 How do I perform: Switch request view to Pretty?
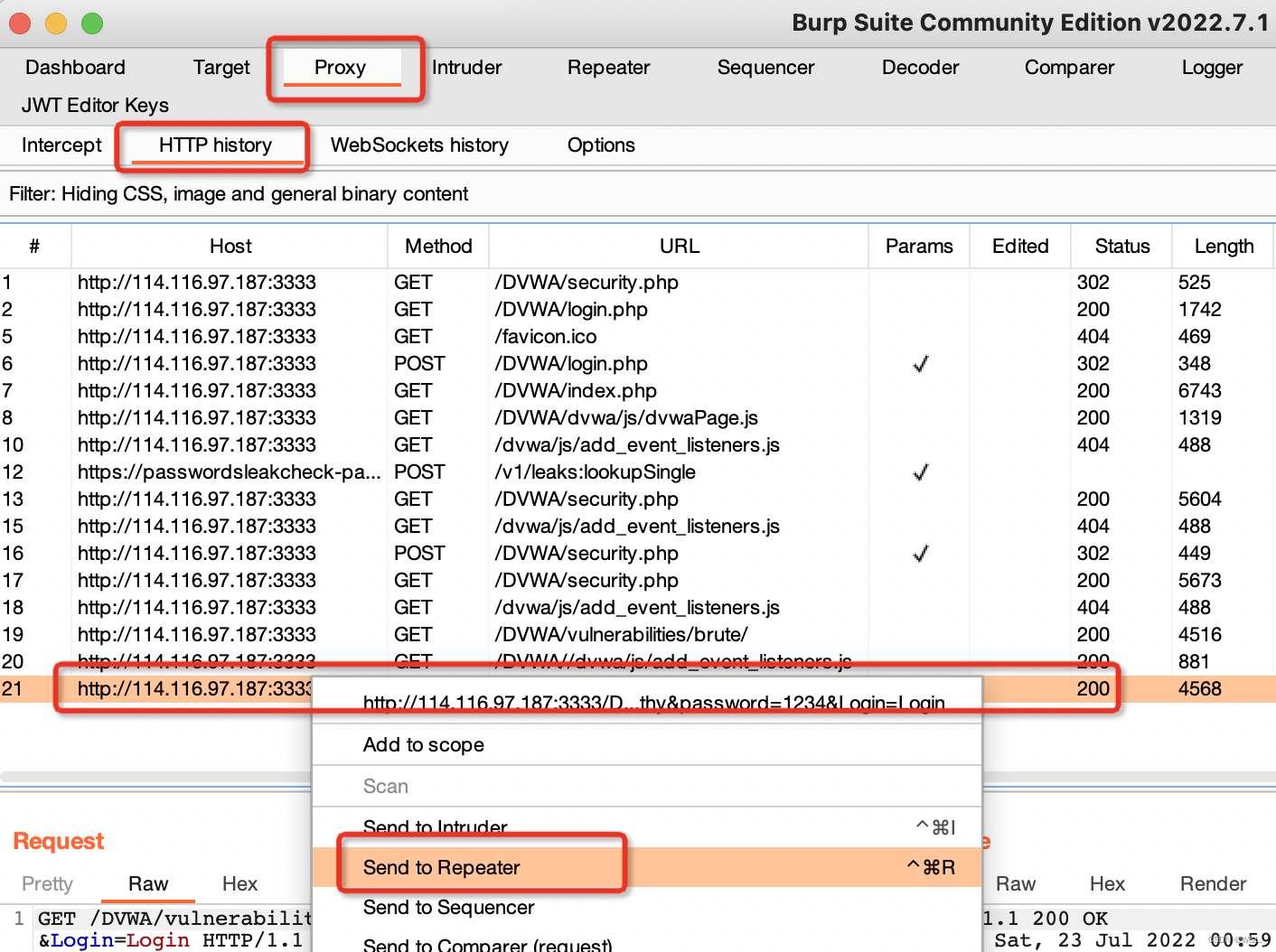click(47, 884)
